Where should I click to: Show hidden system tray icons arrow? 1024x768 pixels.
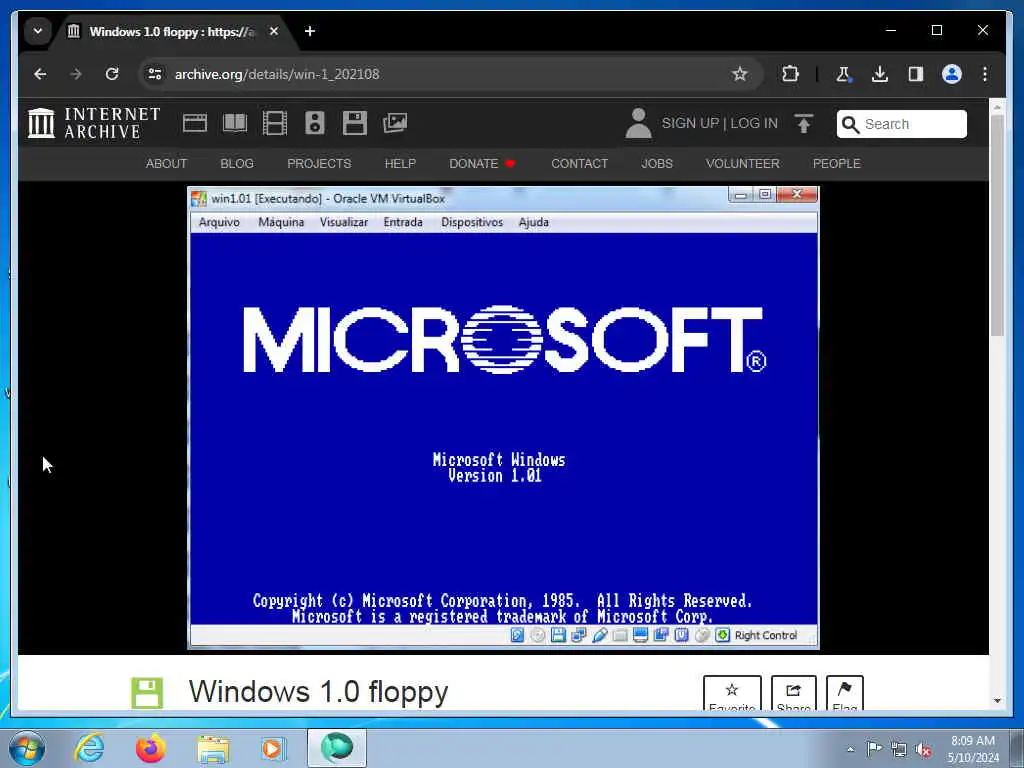[x=850, y=749]
